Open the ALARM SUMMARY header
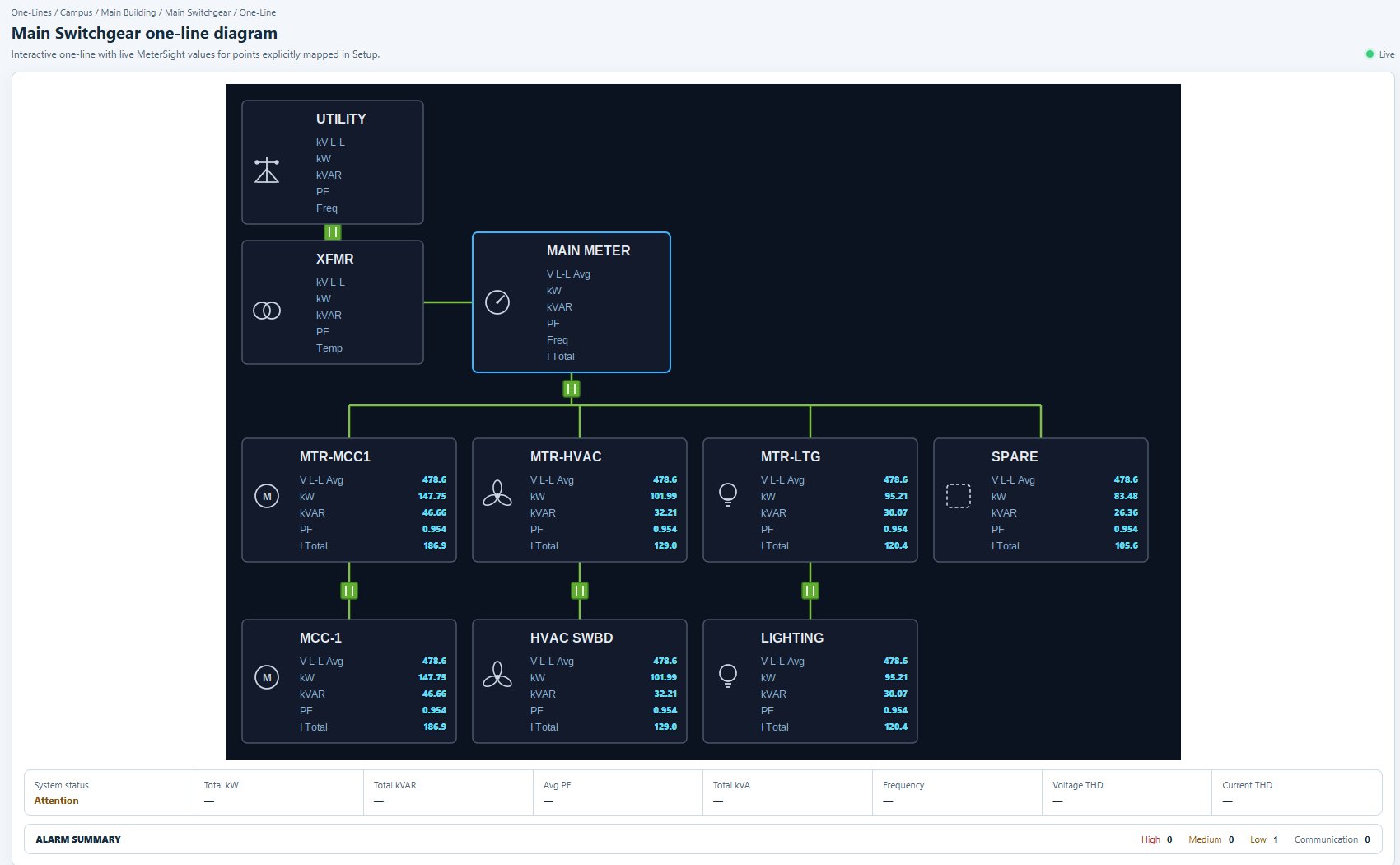The width and height of the screenshot is (1400, 865). [x=78, y=839]
